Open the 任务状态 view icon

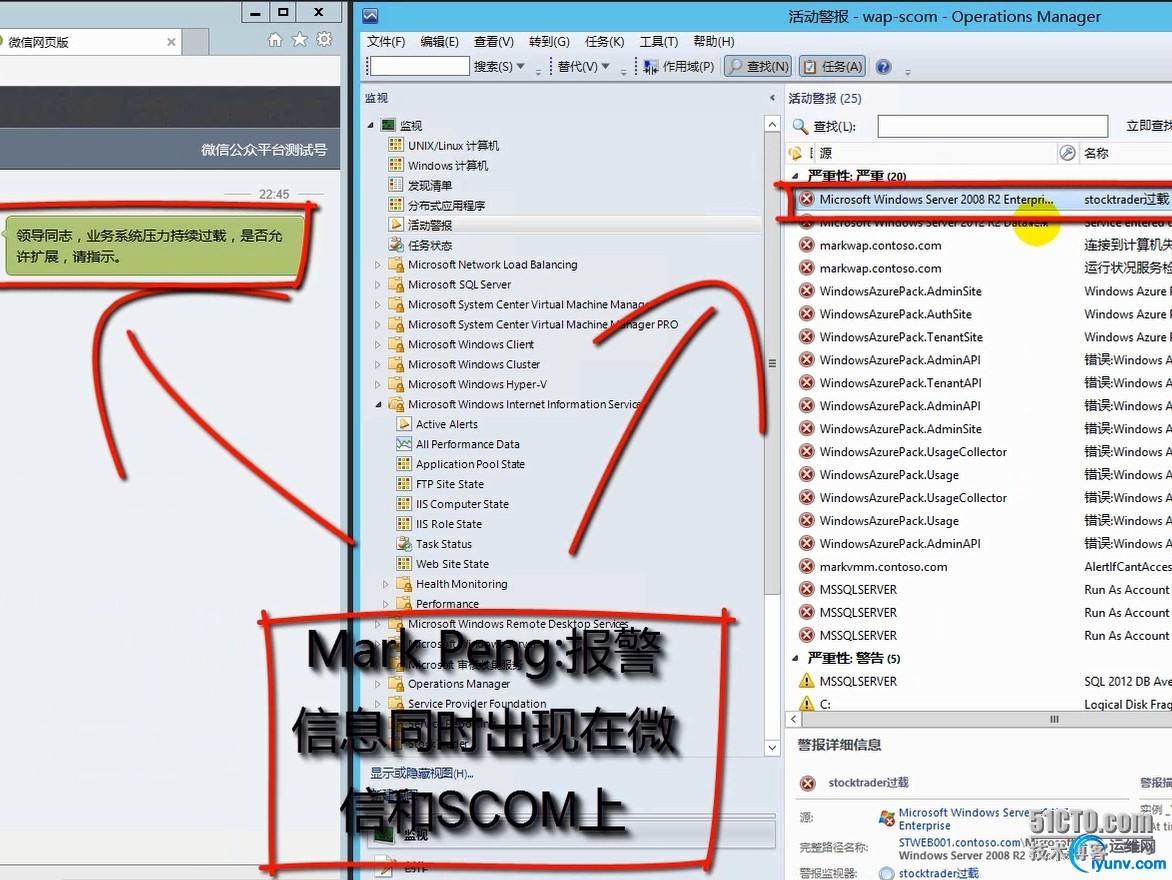click(x=396, y=244)
